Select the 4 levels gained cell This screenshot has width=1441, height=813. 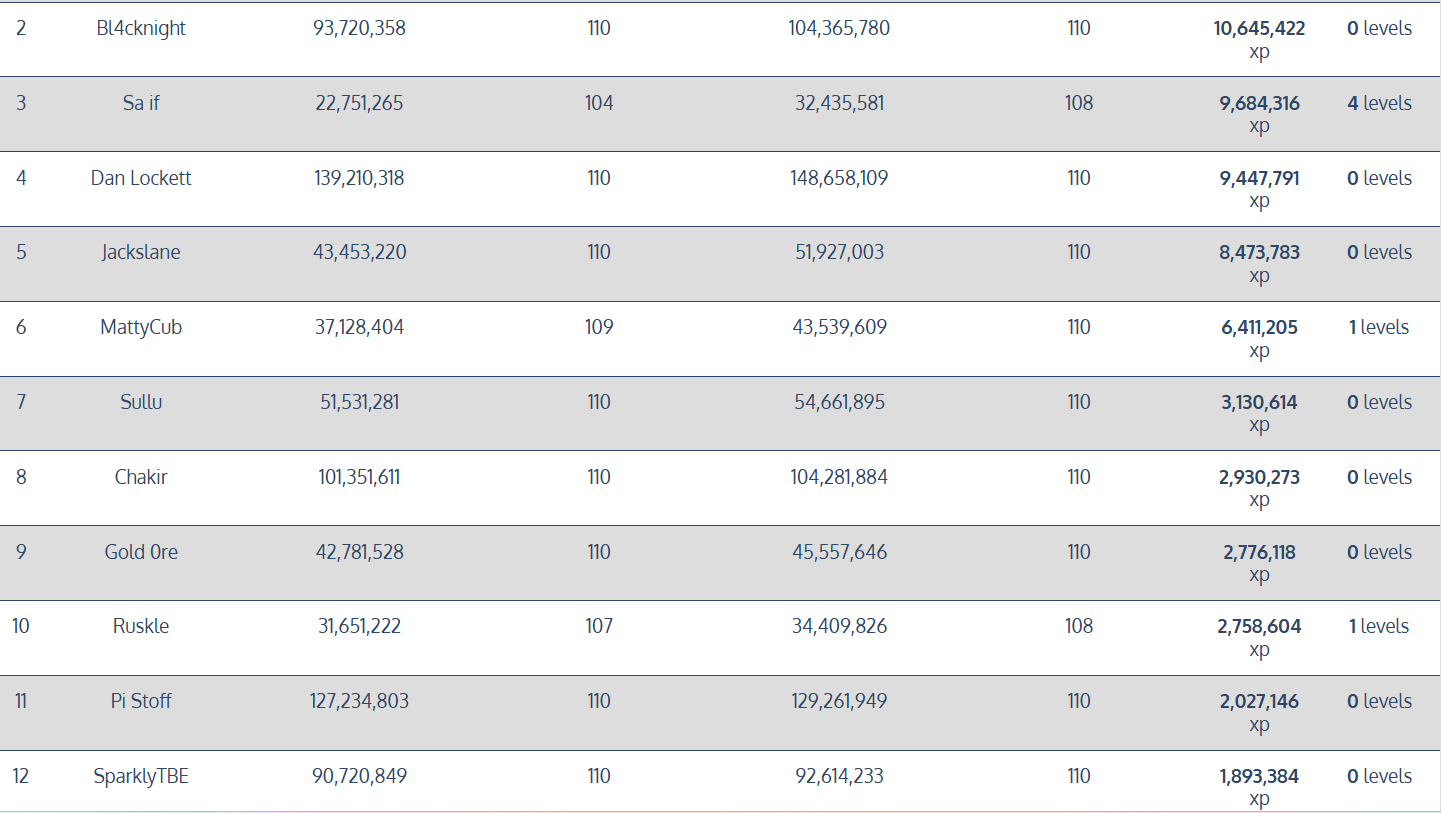[x=1379, y=103]
